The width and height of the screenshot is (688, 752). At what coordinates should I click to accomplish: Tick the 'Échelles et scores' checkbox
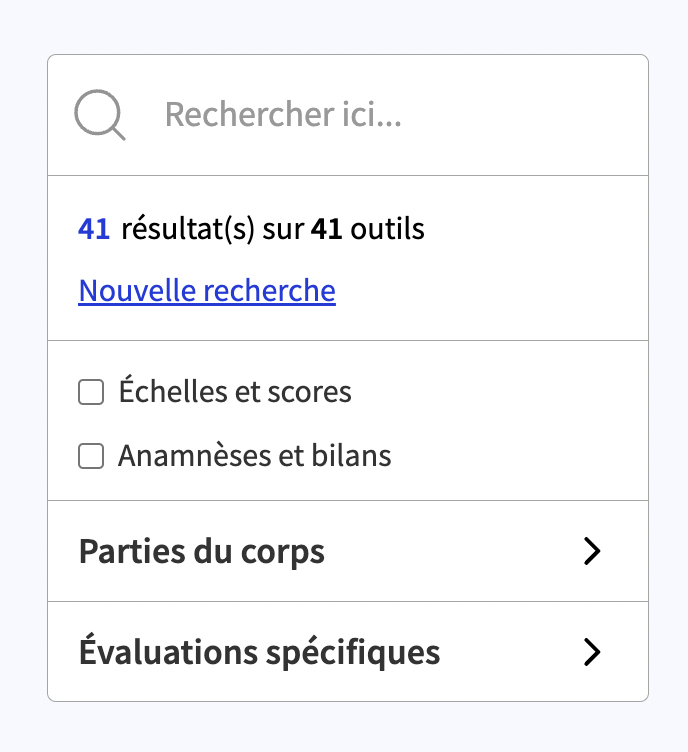pos(91,392)
